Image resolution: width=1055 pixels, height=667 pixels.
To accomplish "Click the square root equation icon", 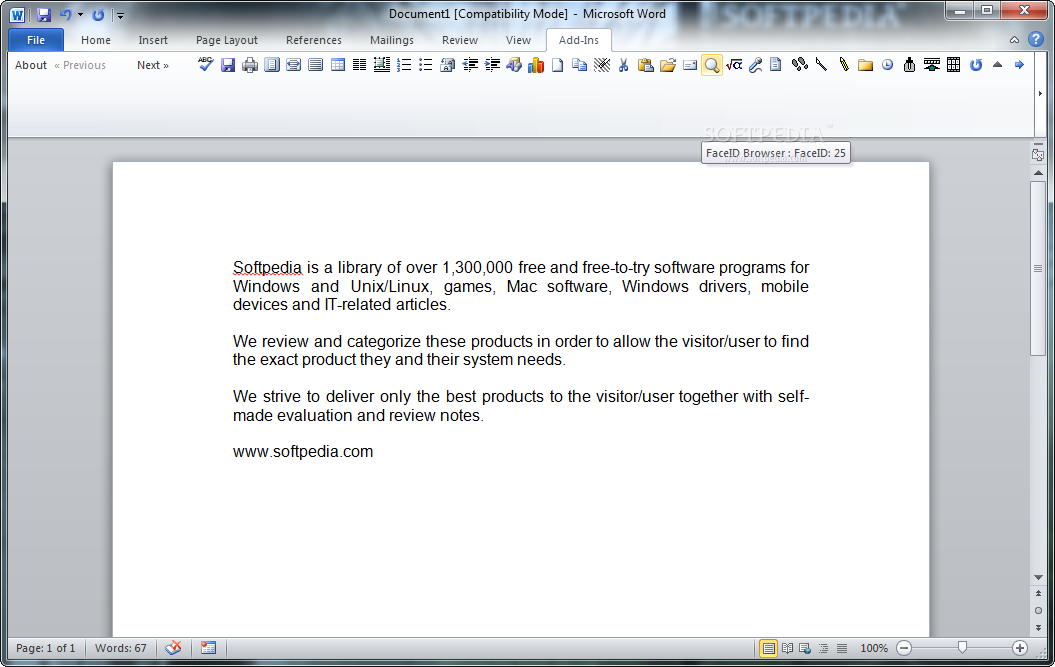I will click(734, 65).
